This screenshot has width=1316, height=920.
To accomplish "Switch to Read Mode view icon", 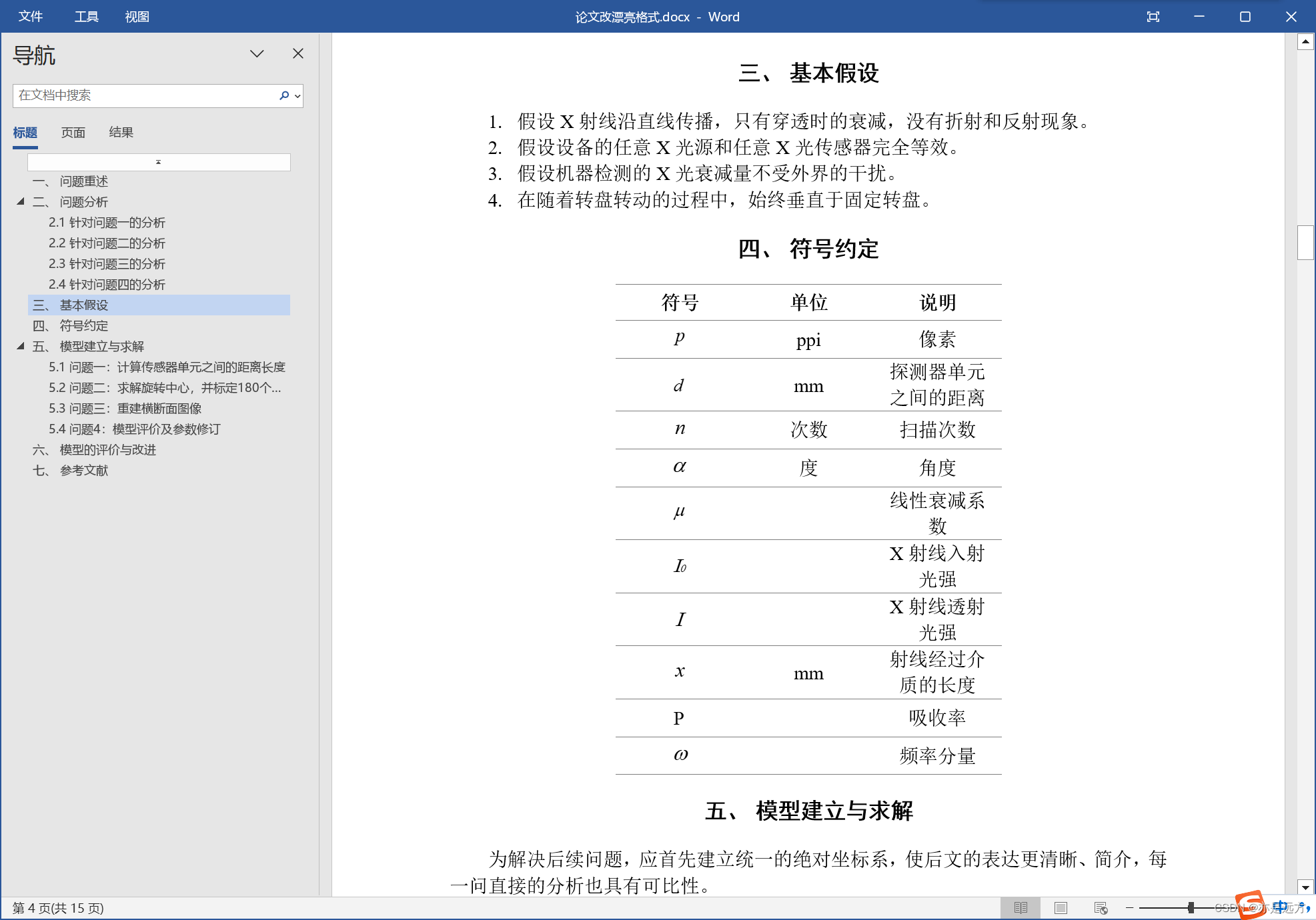I will click(1021, 908).
